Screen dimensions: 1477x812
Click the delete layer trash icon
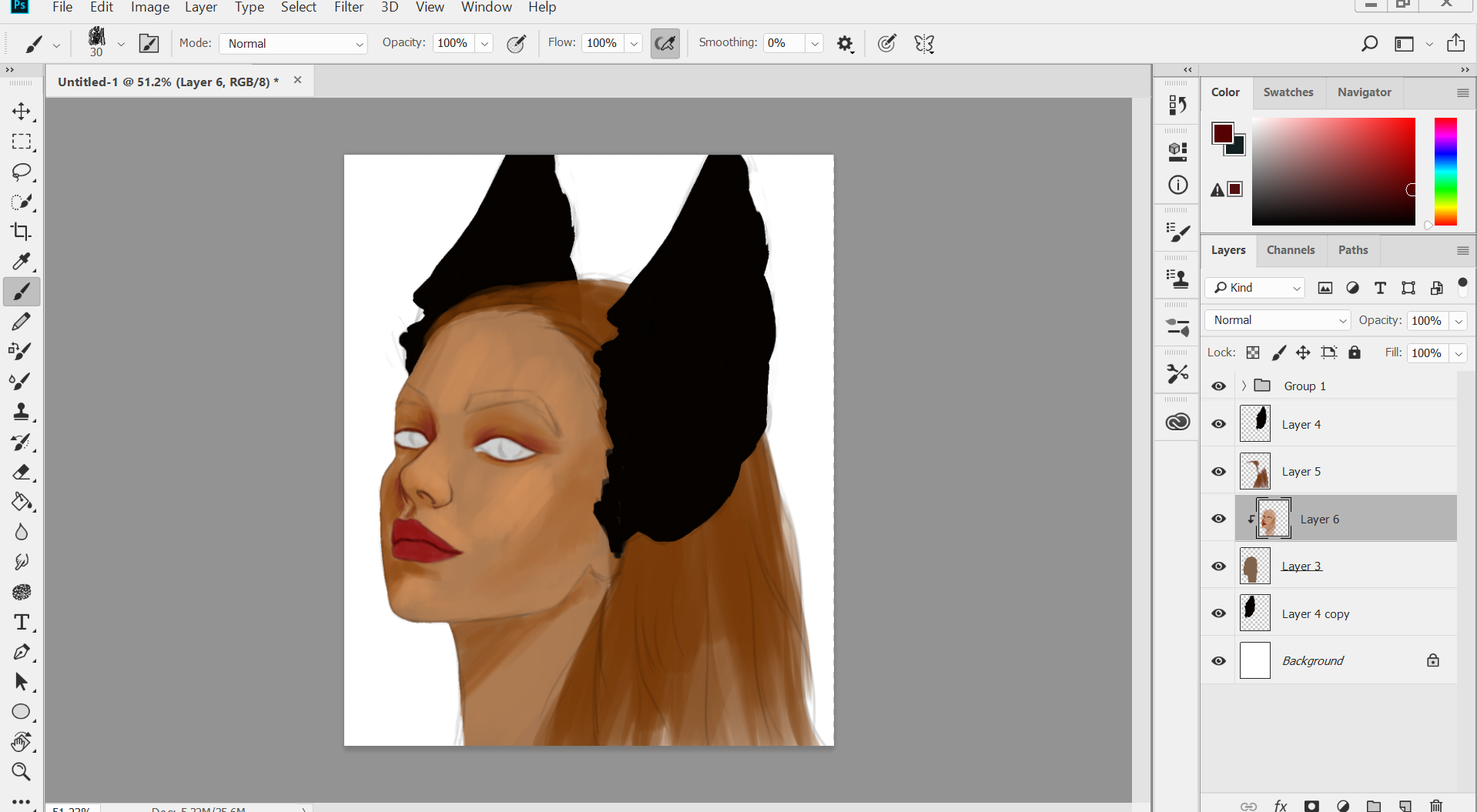[1435, 805]
